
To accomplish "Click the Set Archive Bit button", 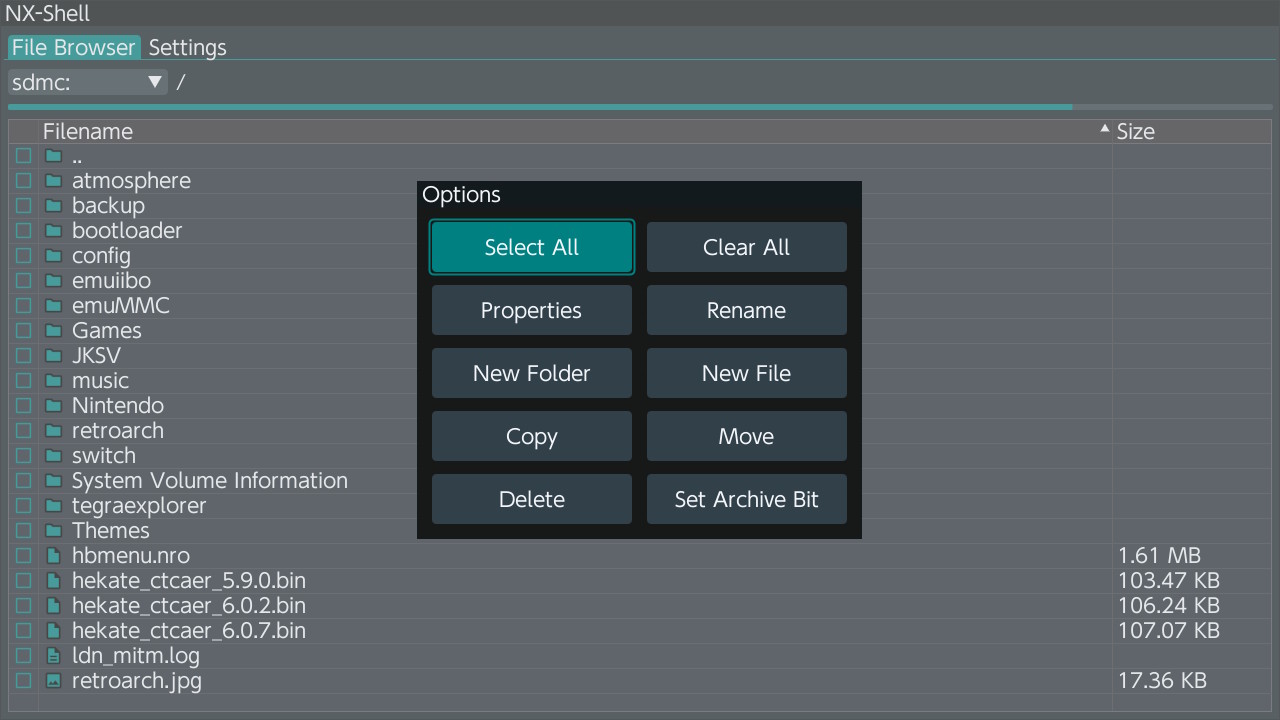I will tap(746, 499).
